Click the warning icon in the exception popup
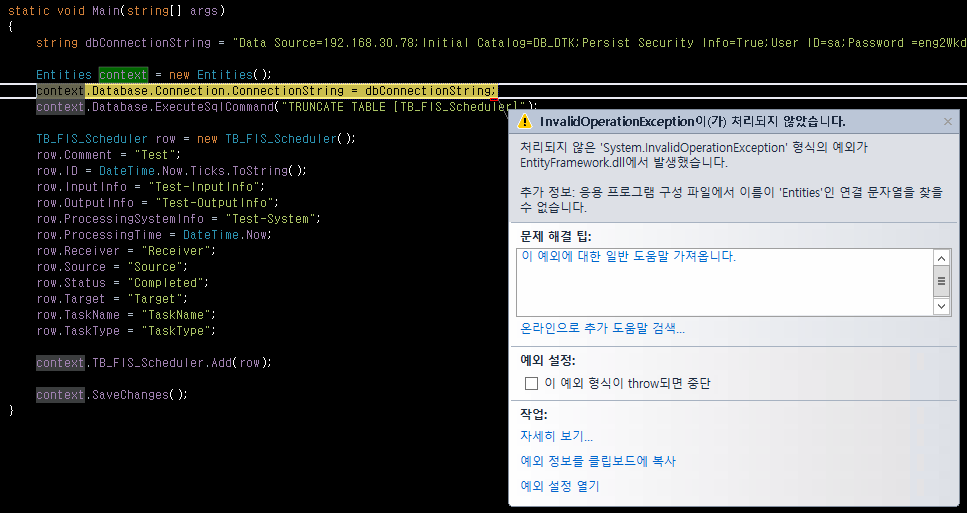The height and width of the screenshot is (513, 967). (x=523, y=122)
